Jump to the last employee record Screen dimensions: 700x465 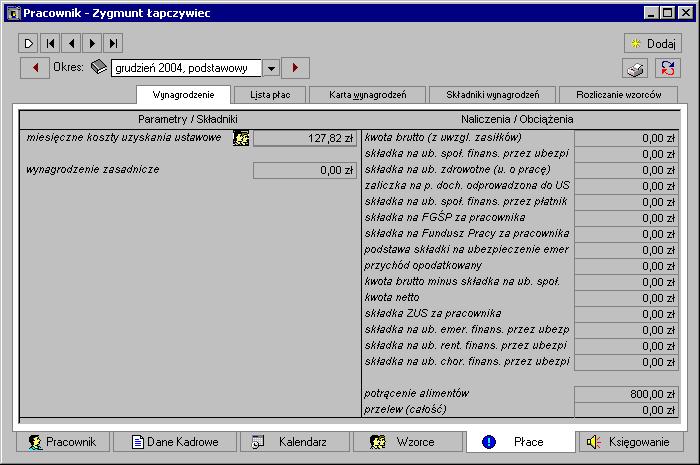pos(113,43)
